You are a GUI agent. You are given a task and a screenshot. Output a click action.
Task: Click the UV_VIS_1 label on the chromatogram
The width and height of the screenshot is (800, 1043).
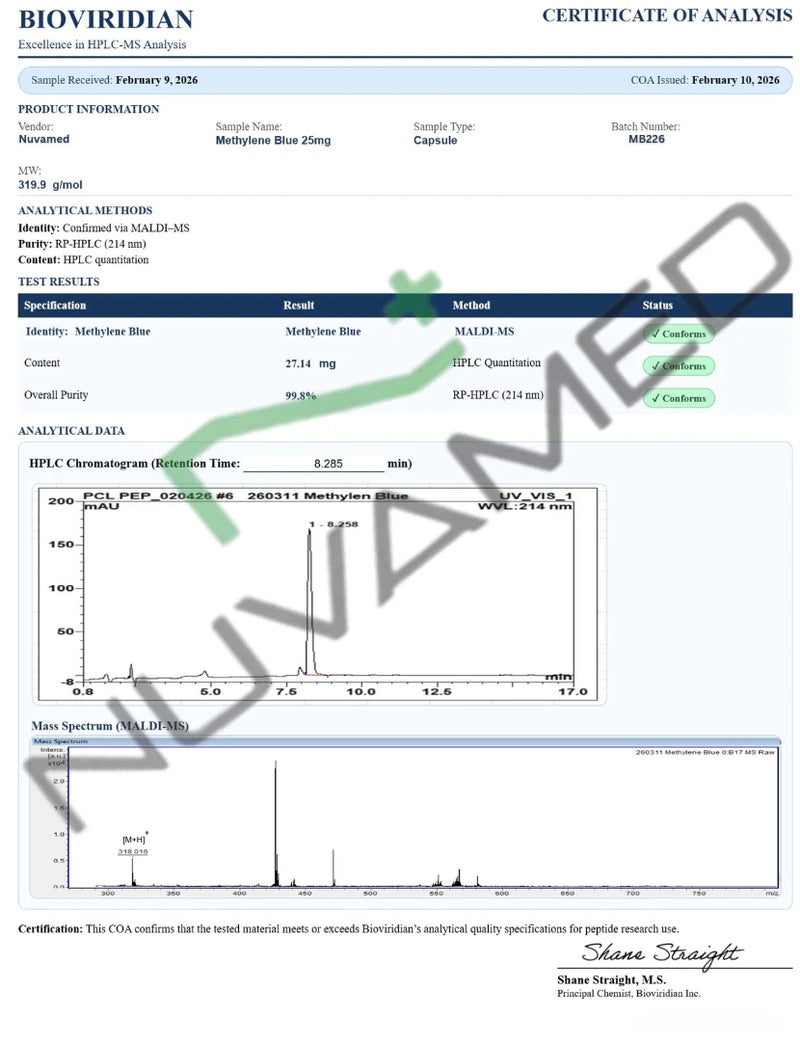[x=536, y=496]
